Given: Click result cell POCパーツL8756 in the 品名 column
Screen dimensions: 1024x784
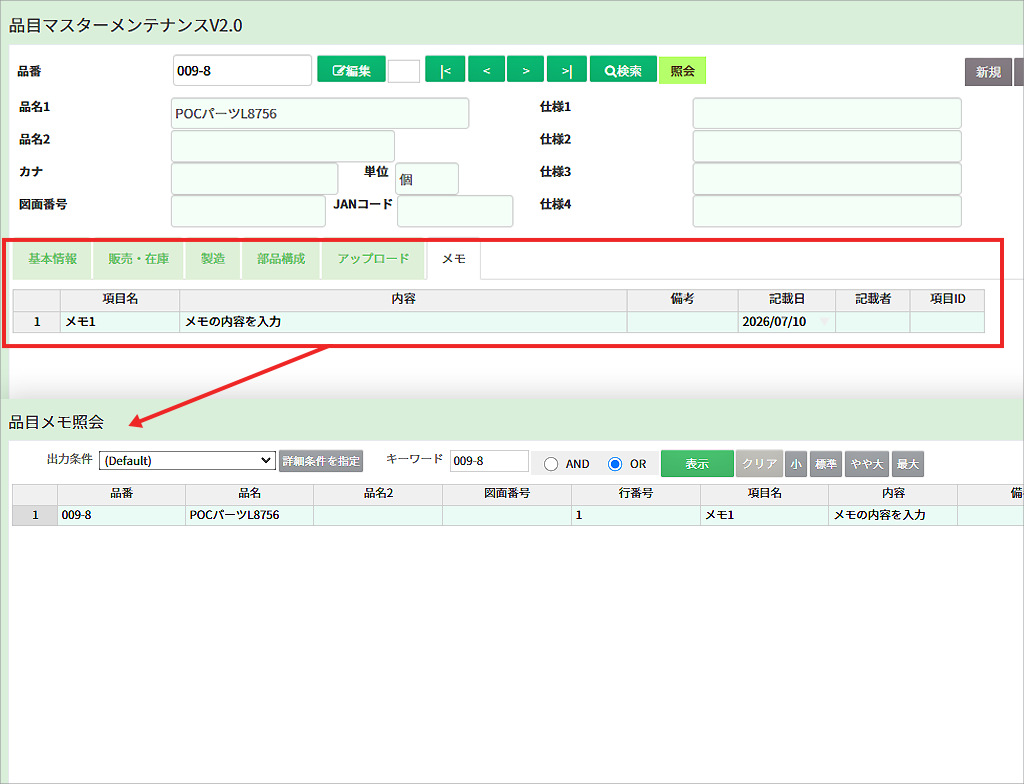Looking at the screenshot, I should pos(249,515).
